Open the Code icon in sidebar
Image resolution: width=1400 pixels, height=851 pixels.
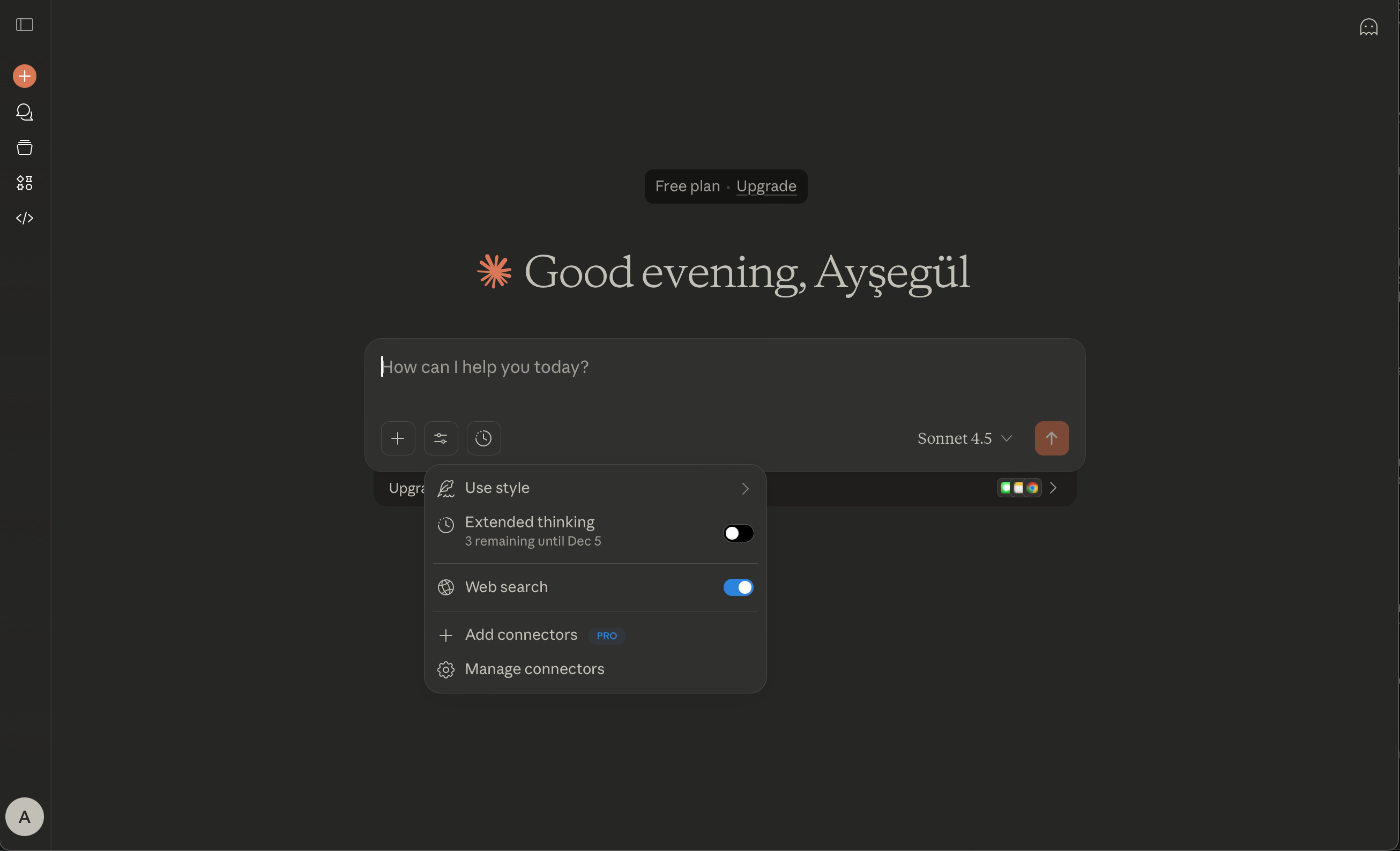pos(25,218)
